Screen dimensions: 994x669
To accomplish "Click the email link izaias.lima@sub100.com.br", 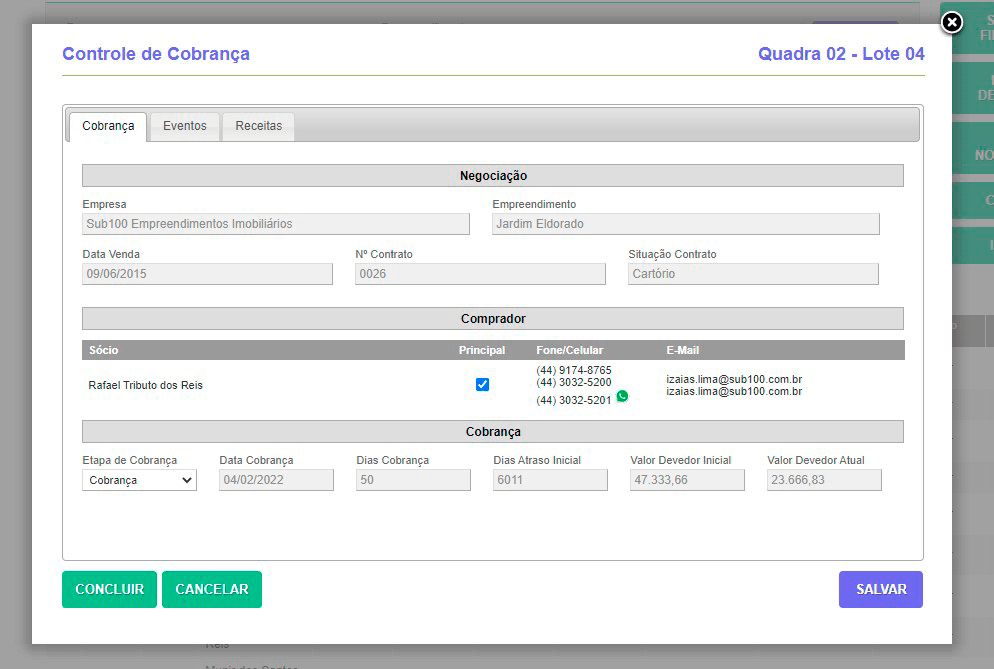I will 734,379.
